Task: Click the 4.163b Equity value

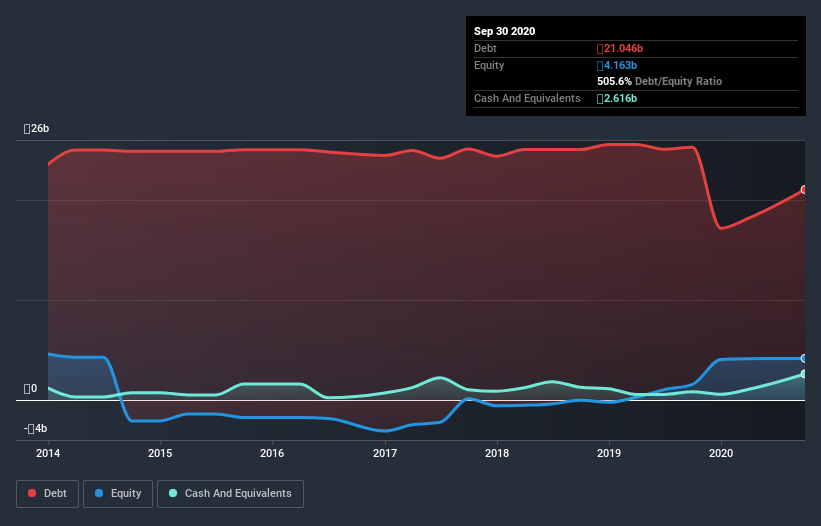Action: click(x=617, y=65)
